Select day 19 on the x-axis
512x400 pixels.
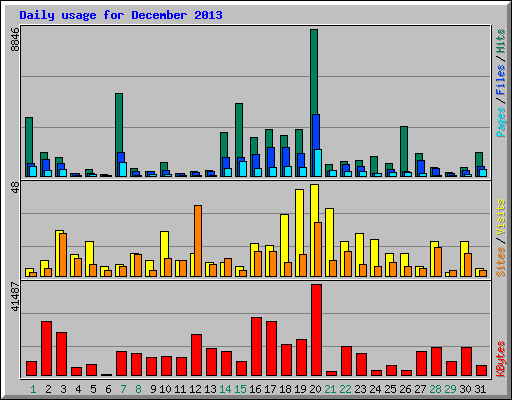300,389
